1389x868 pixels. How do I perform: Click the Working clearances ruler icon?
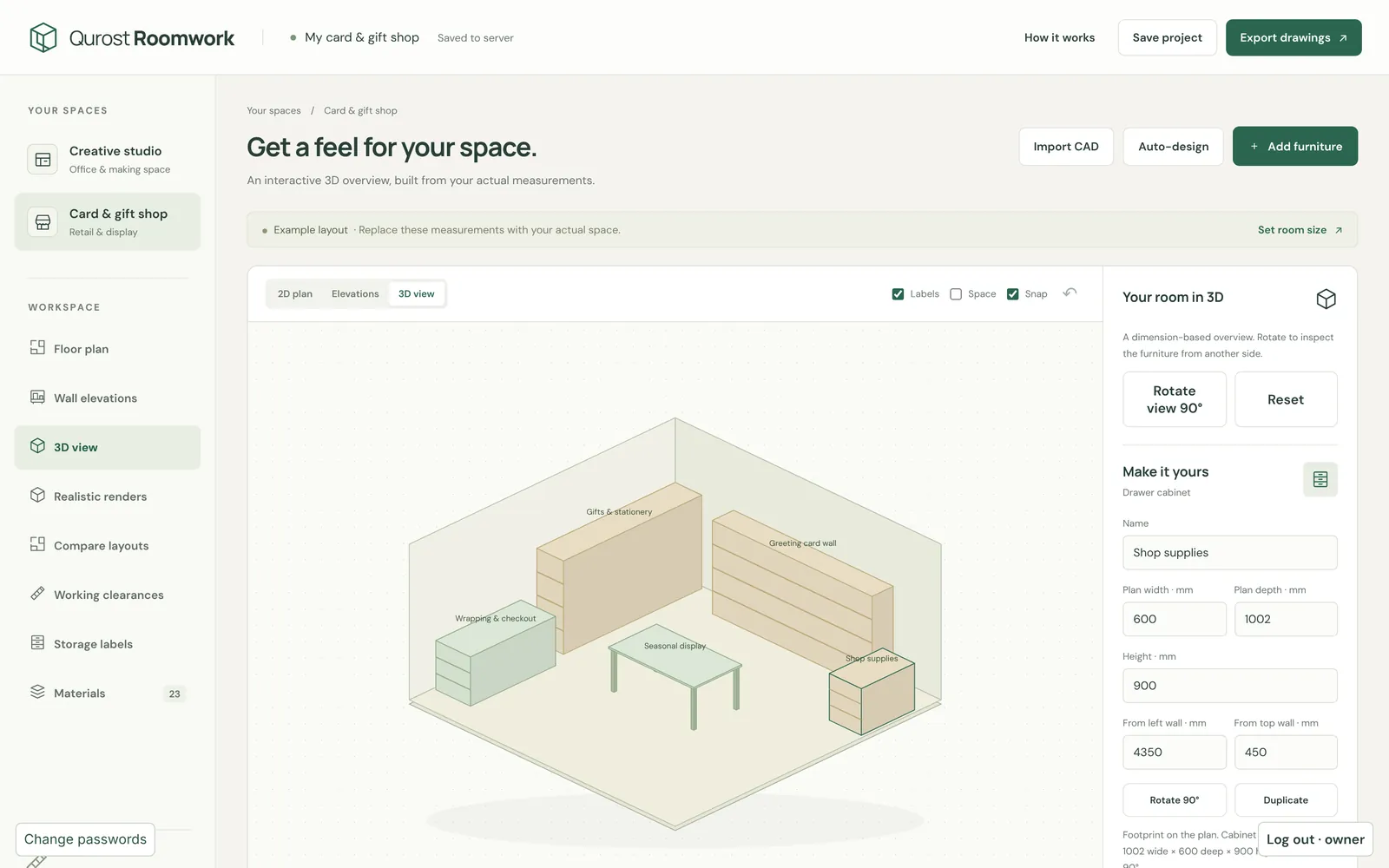(x=37, y=594)
